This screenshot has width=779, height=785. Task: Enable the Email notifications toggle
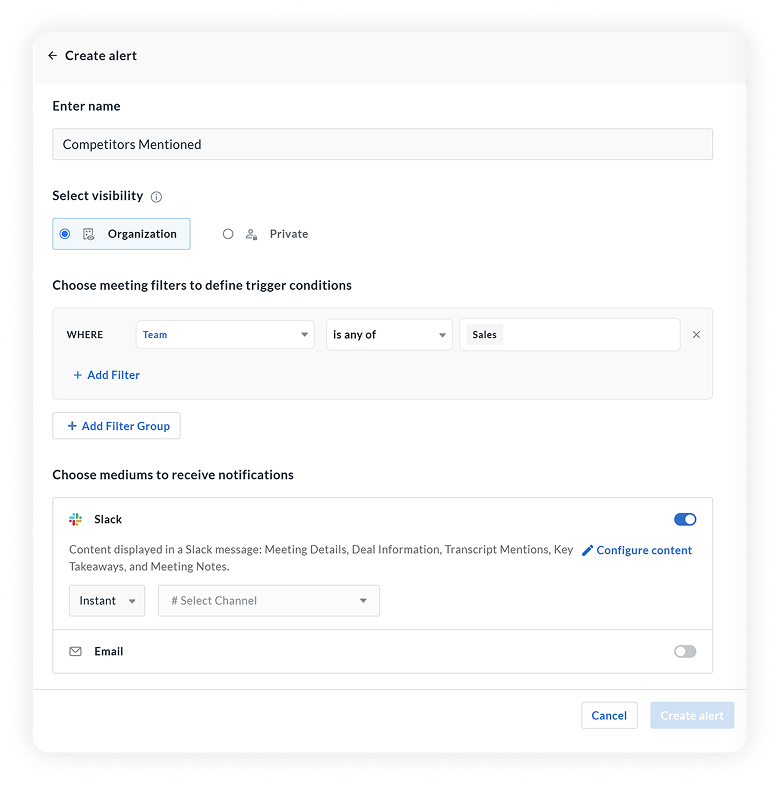click(x=685, y=651)
